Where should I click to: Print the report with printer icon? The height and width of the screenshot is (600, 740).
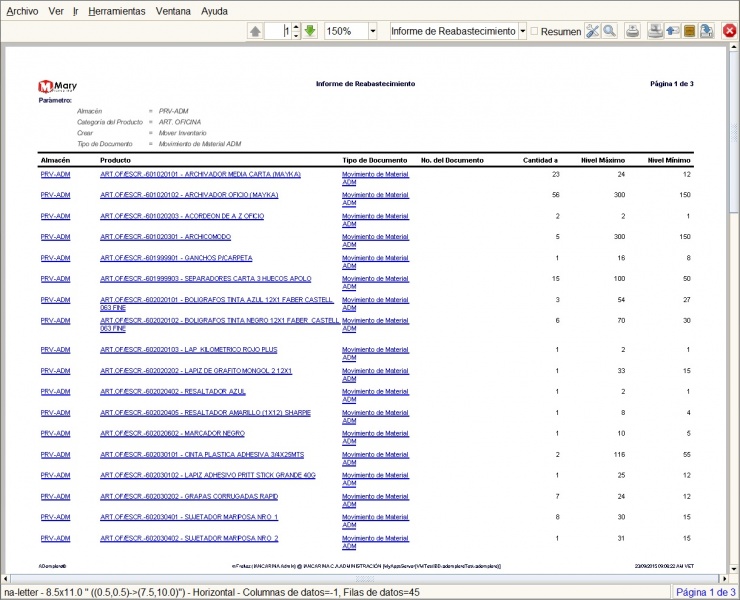coord(633,32)
